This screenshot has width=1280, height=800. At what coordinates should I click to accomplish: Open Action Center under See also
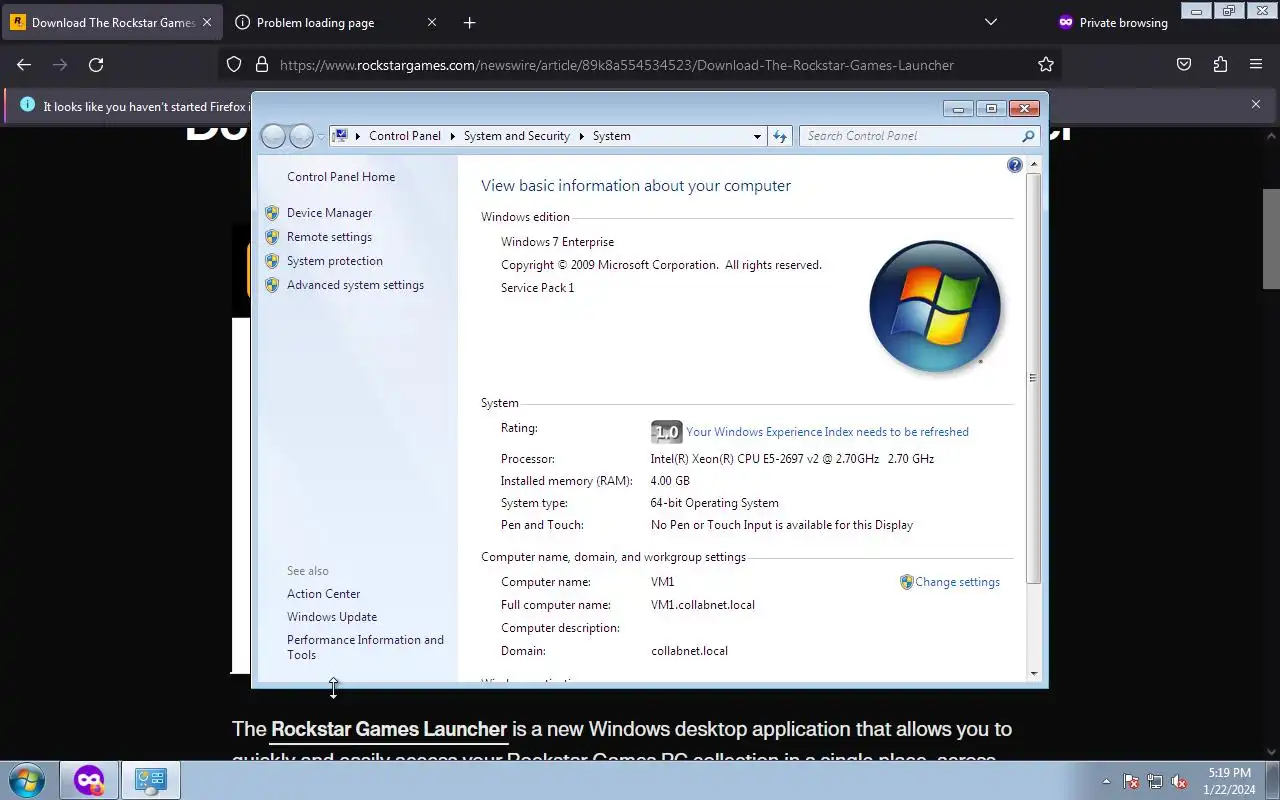323,594
